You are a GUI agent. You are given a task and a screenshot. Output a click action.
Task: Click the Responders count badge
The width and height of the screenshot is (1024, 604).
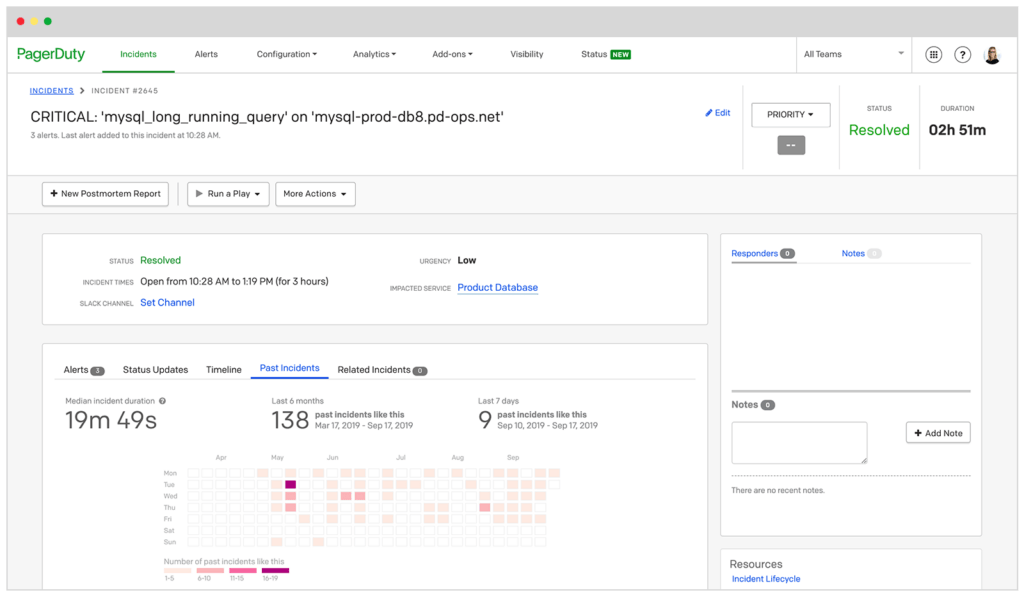coord(788,253)
